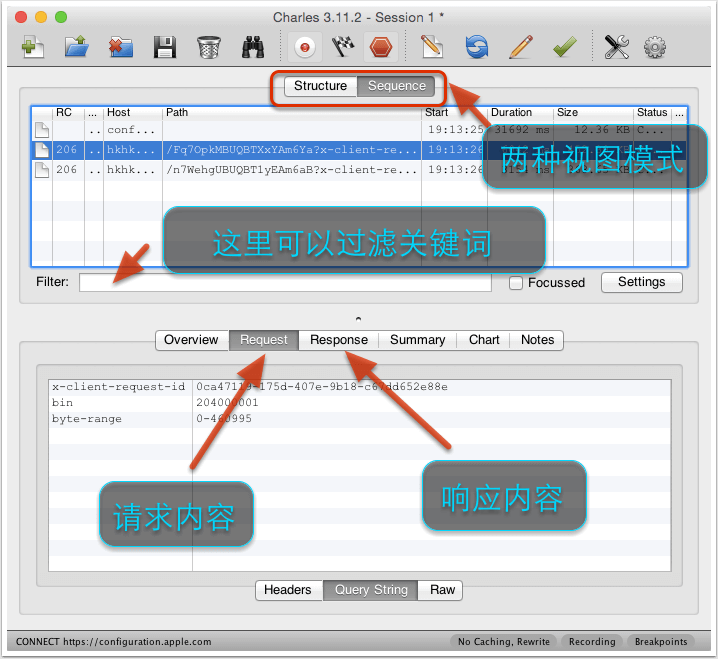Enable the Focussed checkbox
This screenshot has height=659, width=718.
click(x=515, y=283)
